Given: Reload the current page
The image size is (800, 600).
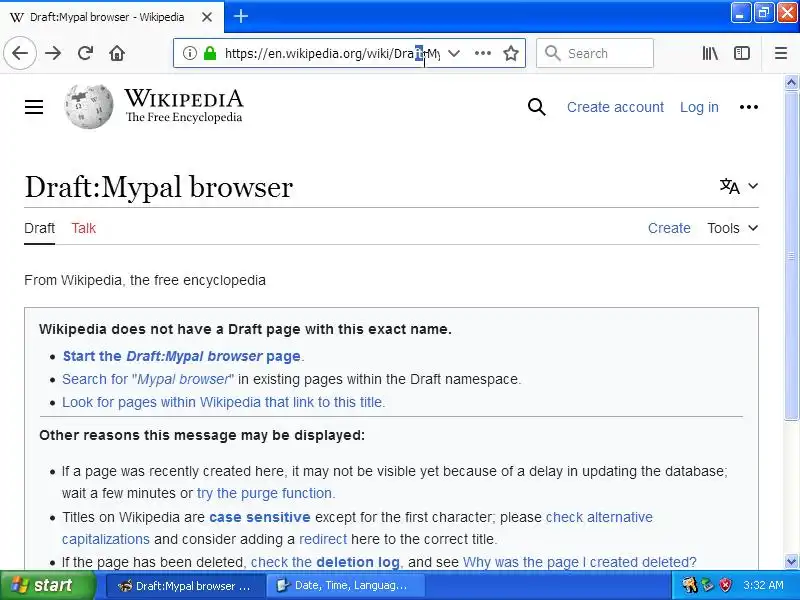Looking at the screenshot, I should [85, 53].
